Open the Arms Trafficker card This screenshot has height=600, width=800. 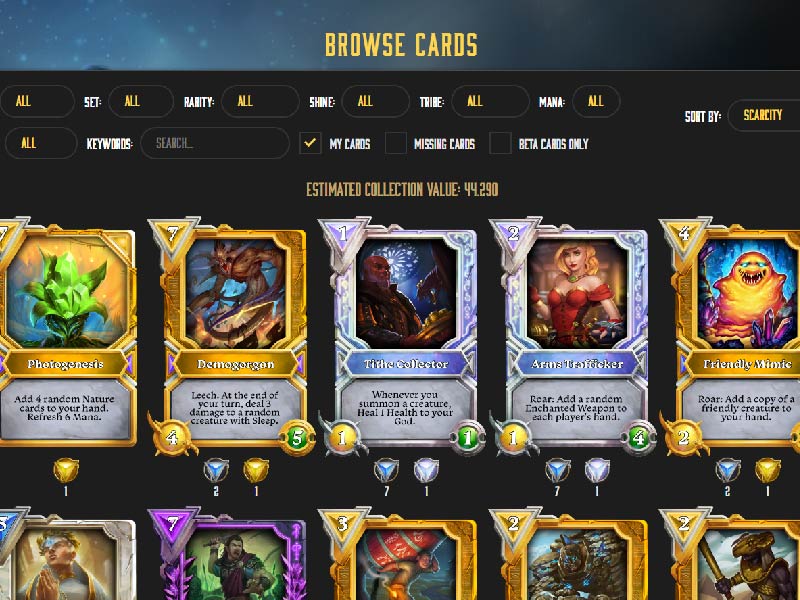(574, 336)
